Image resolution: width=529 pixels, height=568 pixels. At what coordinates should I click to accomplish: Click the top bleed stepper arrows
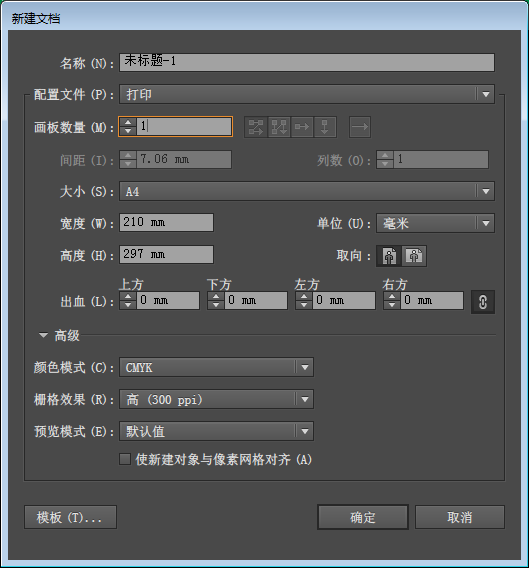[128, 300]
